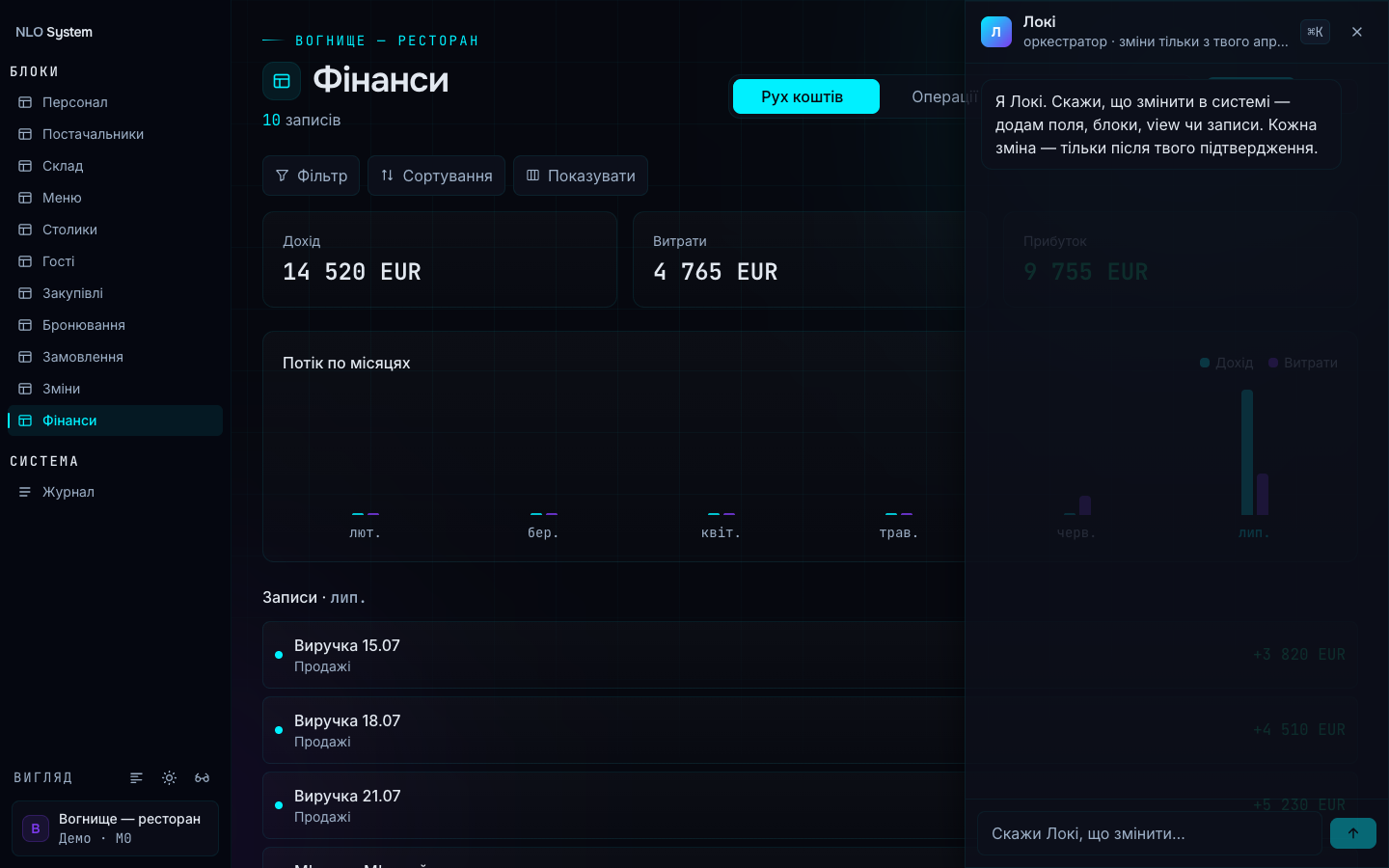Open the Постачальники block in sidebar
This screenshot has height=868, width=1389.
tap(115, 134)
